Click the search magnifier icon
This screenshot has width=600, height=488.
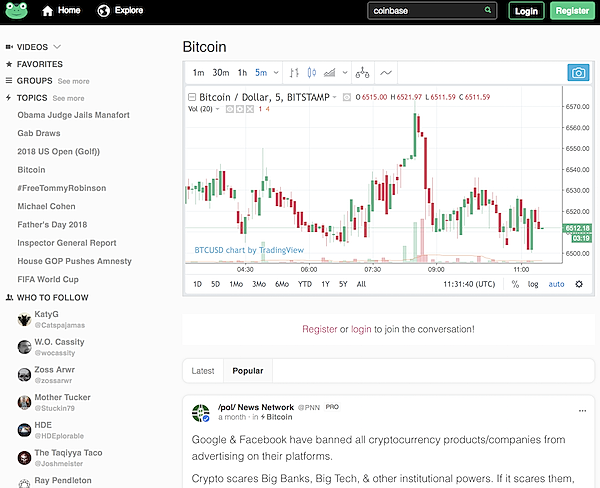pyautogui.click(x=488, y=10)
